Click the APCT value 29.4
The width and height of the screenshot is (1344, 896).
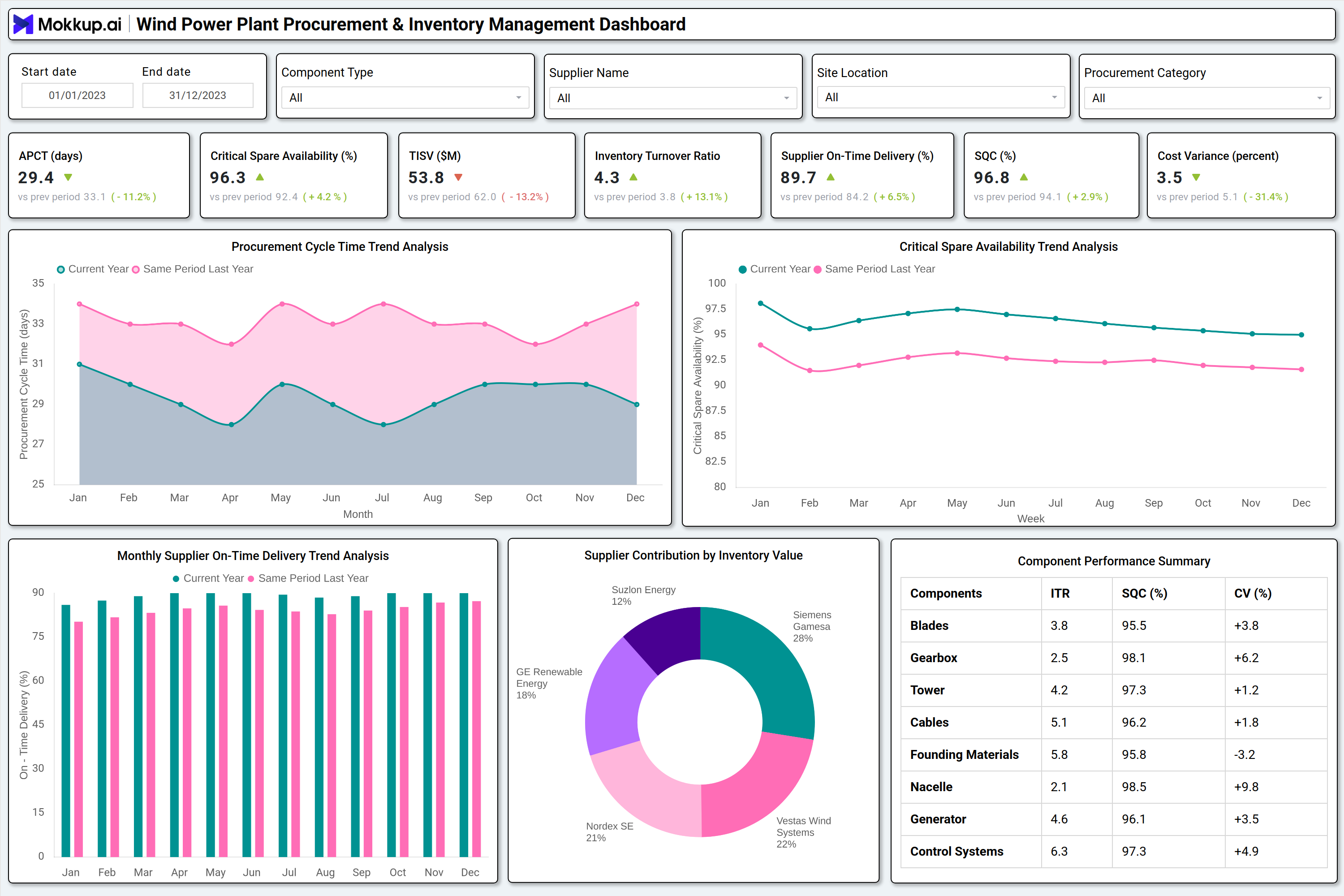pyautogui.click(x=36, y=178)
